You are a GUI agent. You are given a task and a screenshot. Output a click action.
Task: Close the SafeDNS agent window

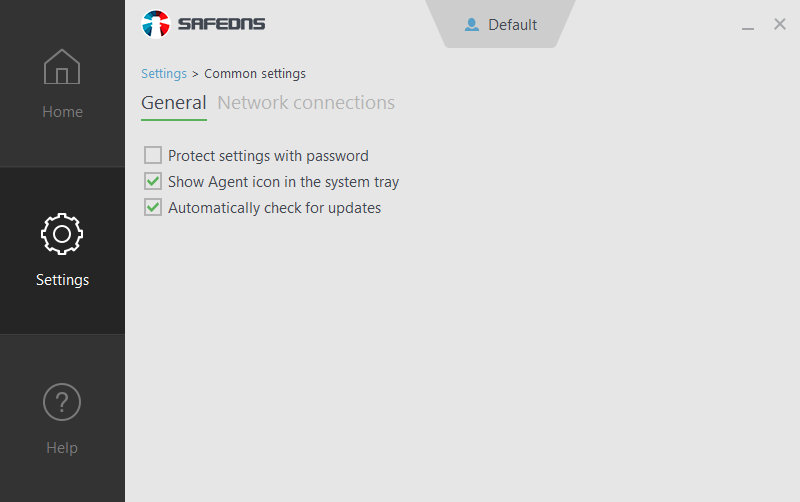coord(780,24)
